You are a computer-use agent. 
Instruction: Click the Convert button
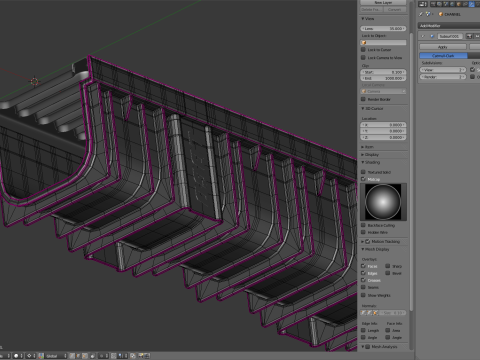[395, 10]
